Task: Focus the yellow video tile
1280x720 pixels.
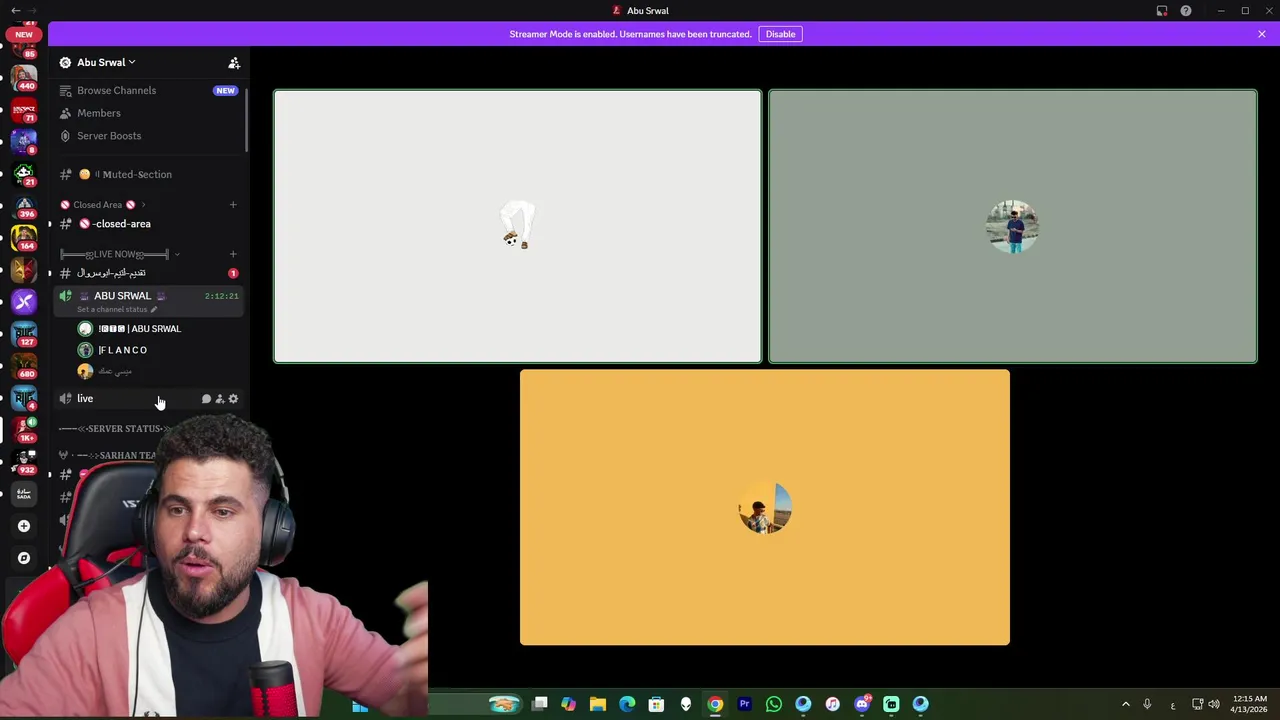Action: coord(765,507)
